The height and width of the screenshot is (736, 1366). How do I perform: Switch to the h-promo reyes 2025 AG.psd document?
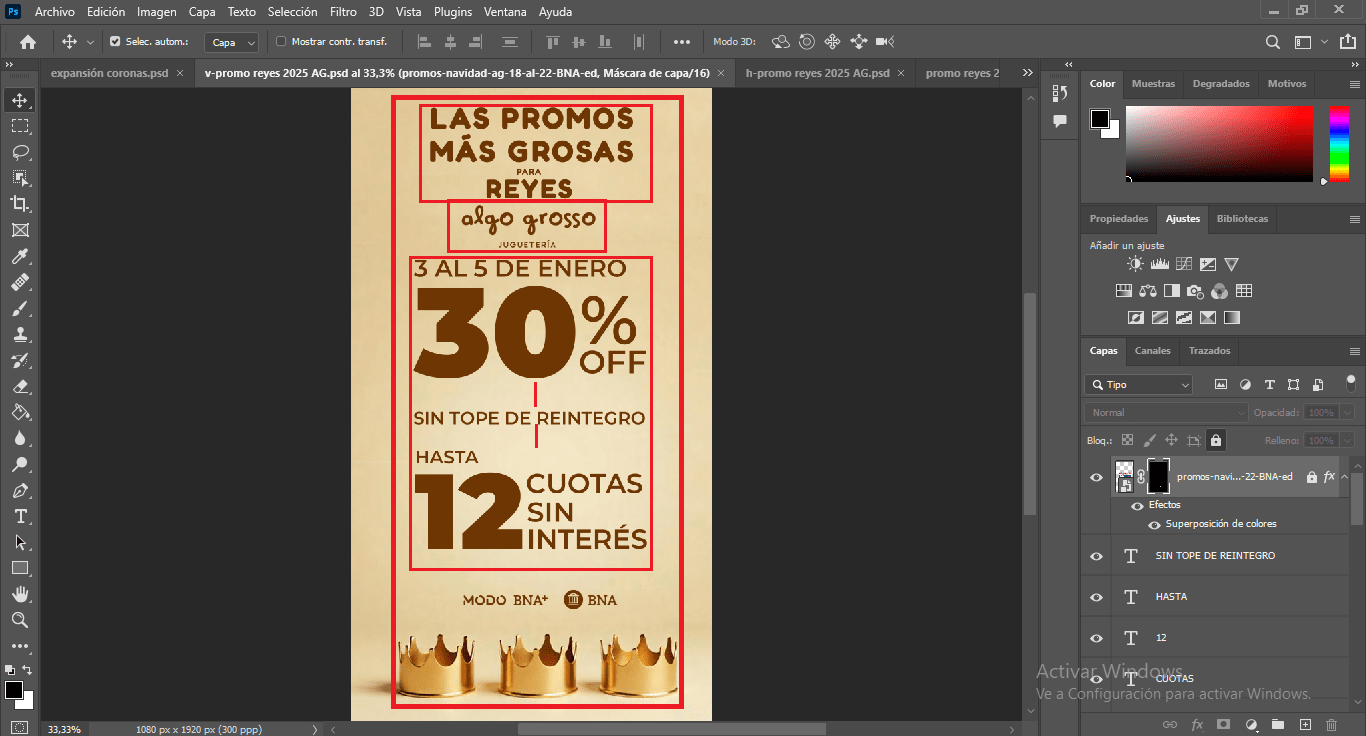[817, 73]
